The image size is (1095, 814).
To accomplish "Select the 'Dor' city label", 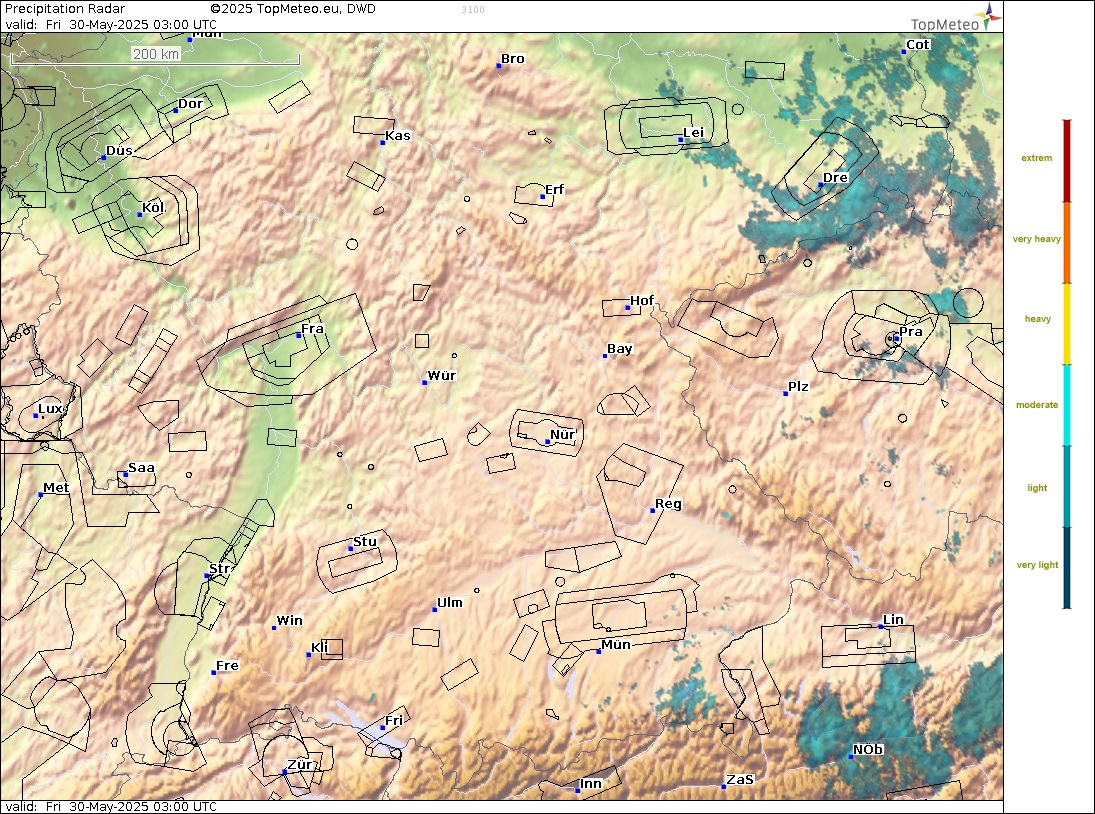I will click(190, 104).
